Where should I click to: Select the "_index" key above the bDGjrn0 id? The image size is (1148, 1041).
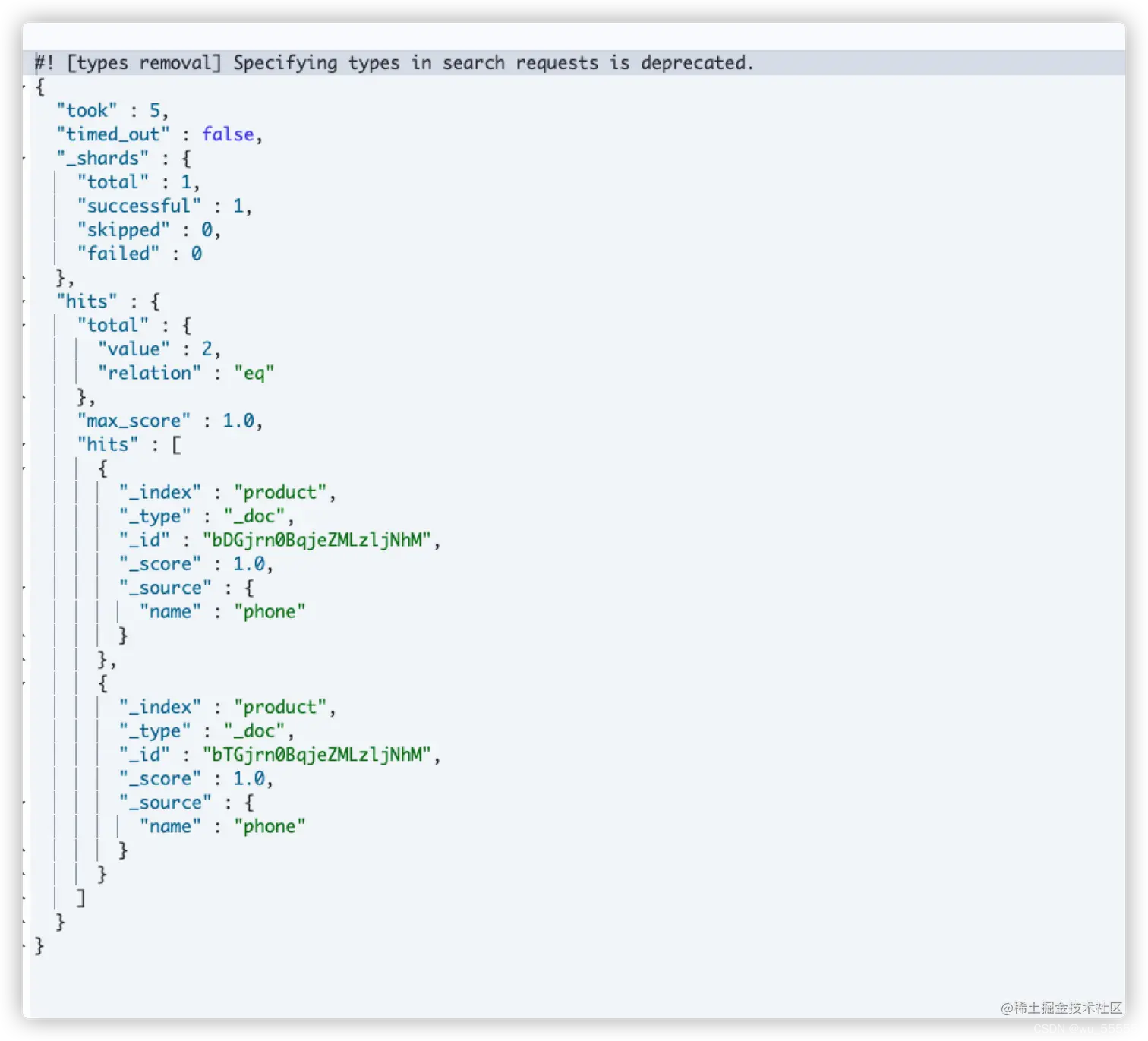point(160,493)
